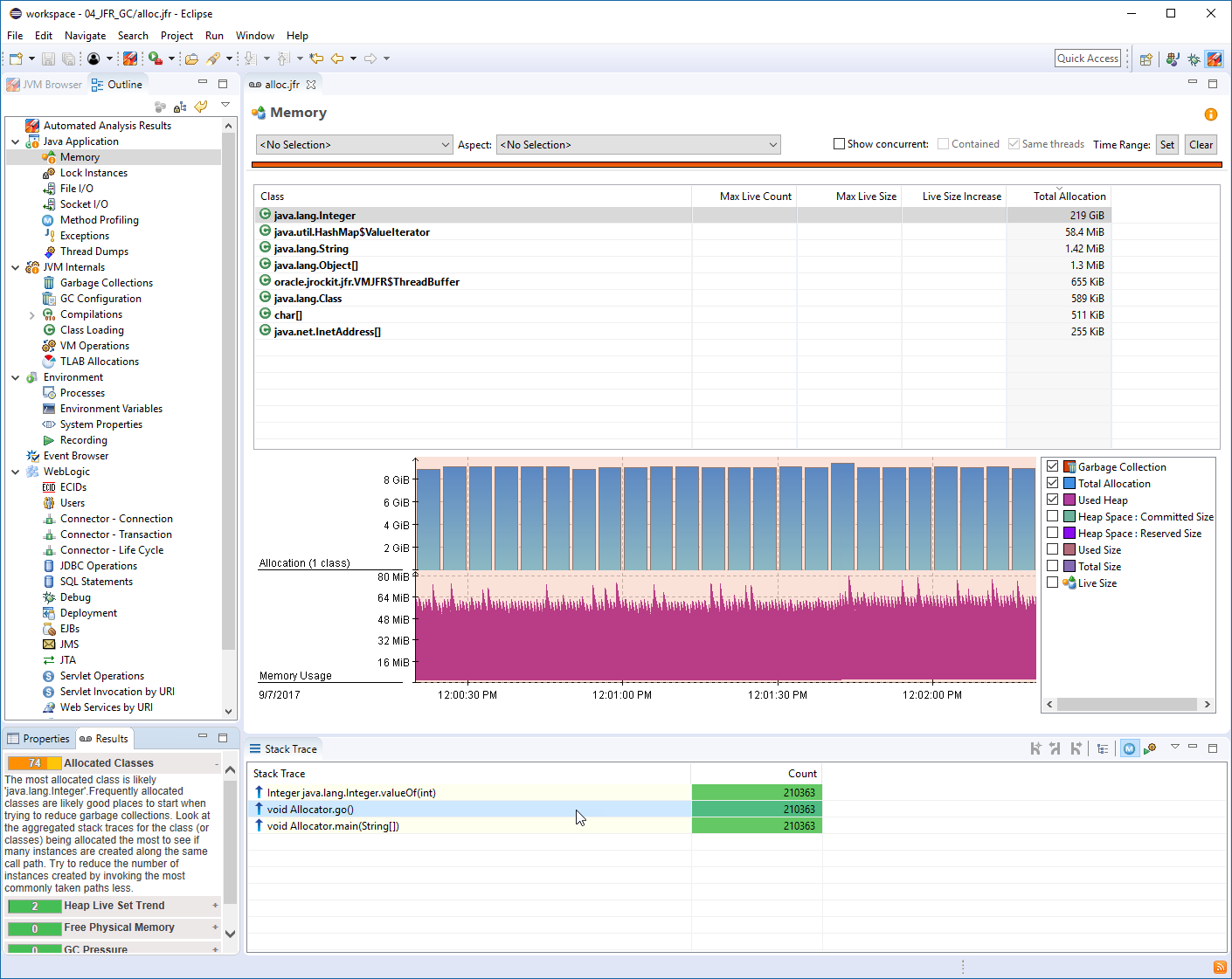Click the Exceptions icon
The height and width of the screenshot is (979, 1232).
click(49, 236)
